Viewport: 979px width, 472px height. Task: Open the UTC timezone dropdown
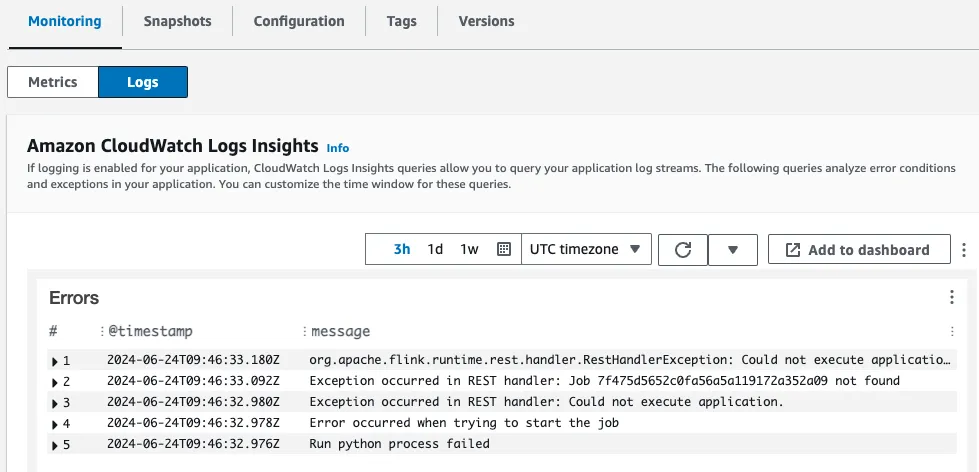(586, 249)
